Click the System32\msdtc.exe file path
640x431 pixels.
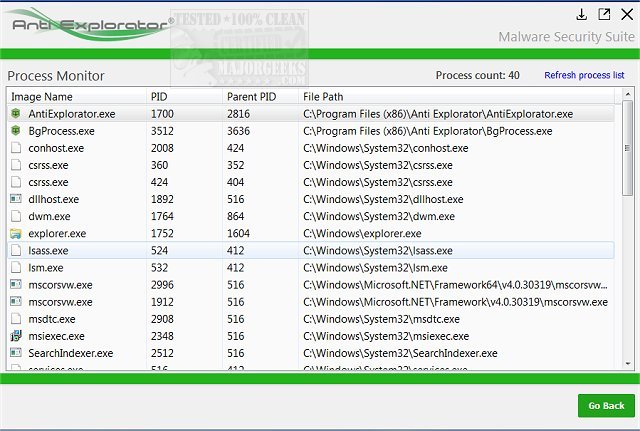[x=381, y=319]
